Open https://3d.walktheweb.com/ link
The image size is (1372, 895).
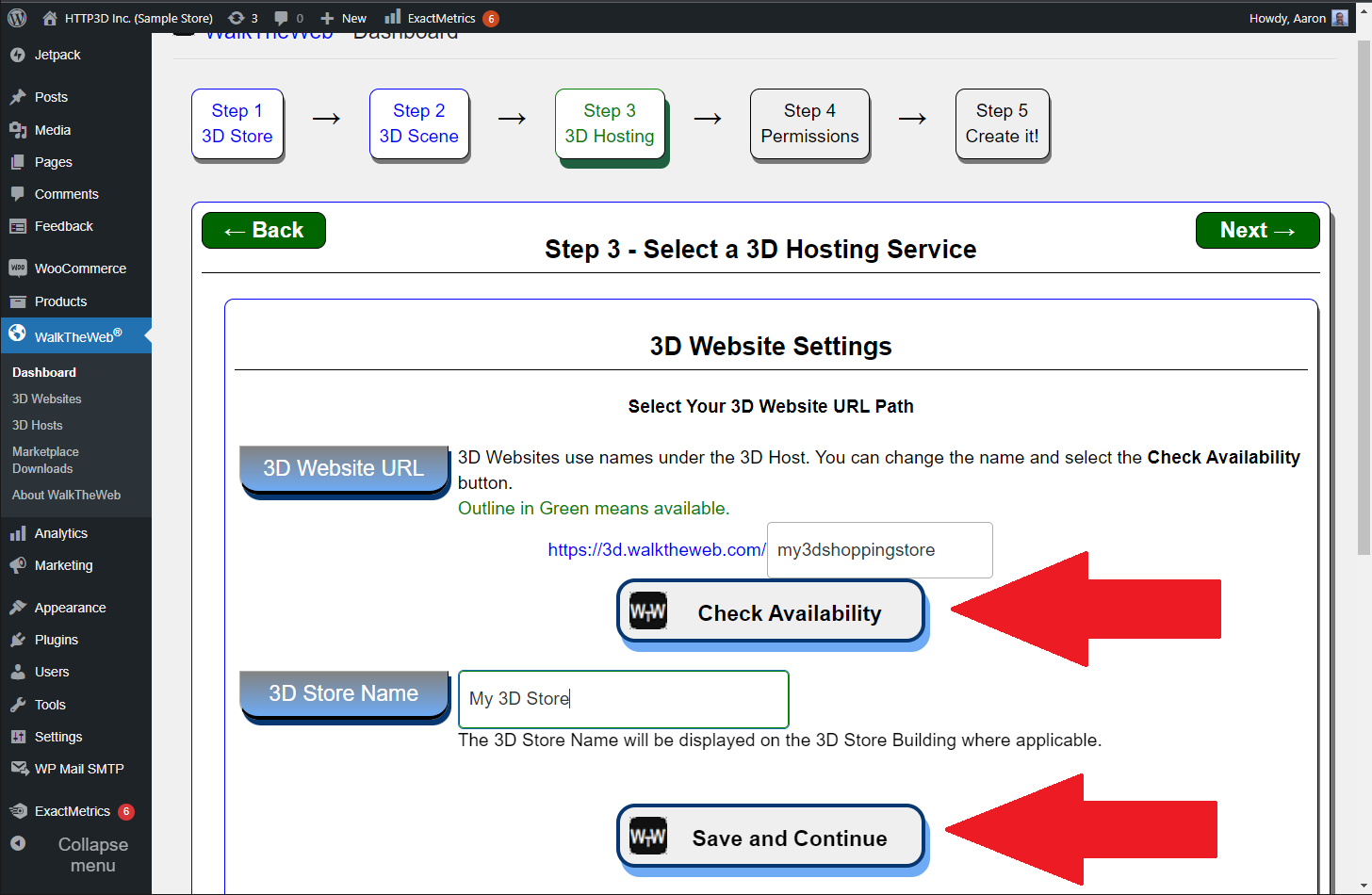coord(657,550)
